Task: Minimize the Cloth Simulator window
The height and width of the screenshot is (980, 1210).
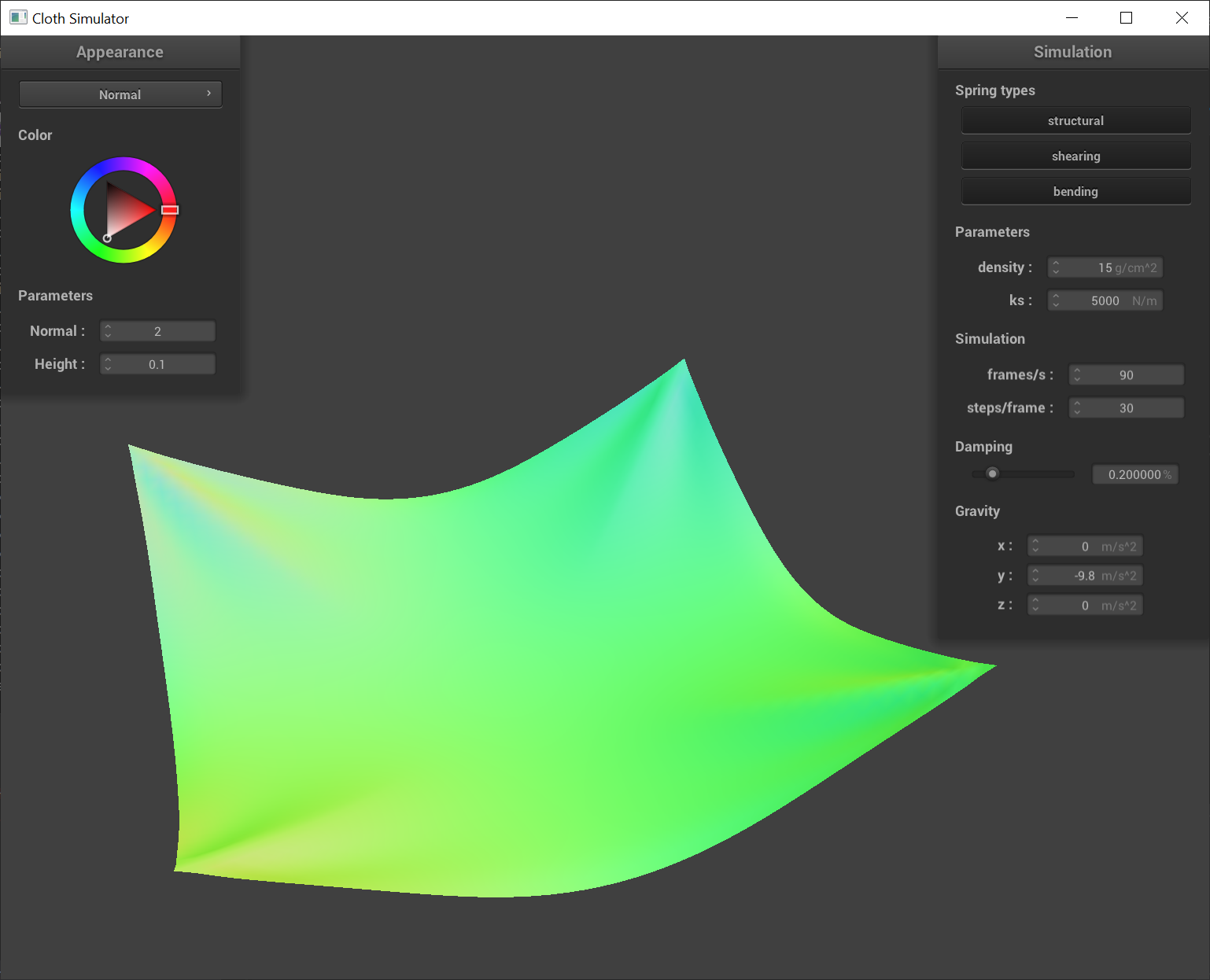Action: tap(1072, 17)
